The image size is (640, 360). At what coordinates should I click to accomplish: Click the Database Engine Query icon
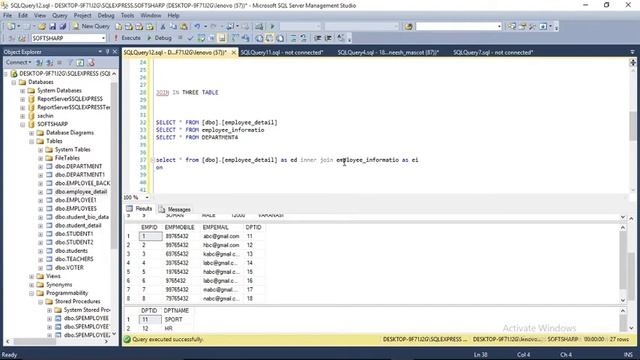119,27
